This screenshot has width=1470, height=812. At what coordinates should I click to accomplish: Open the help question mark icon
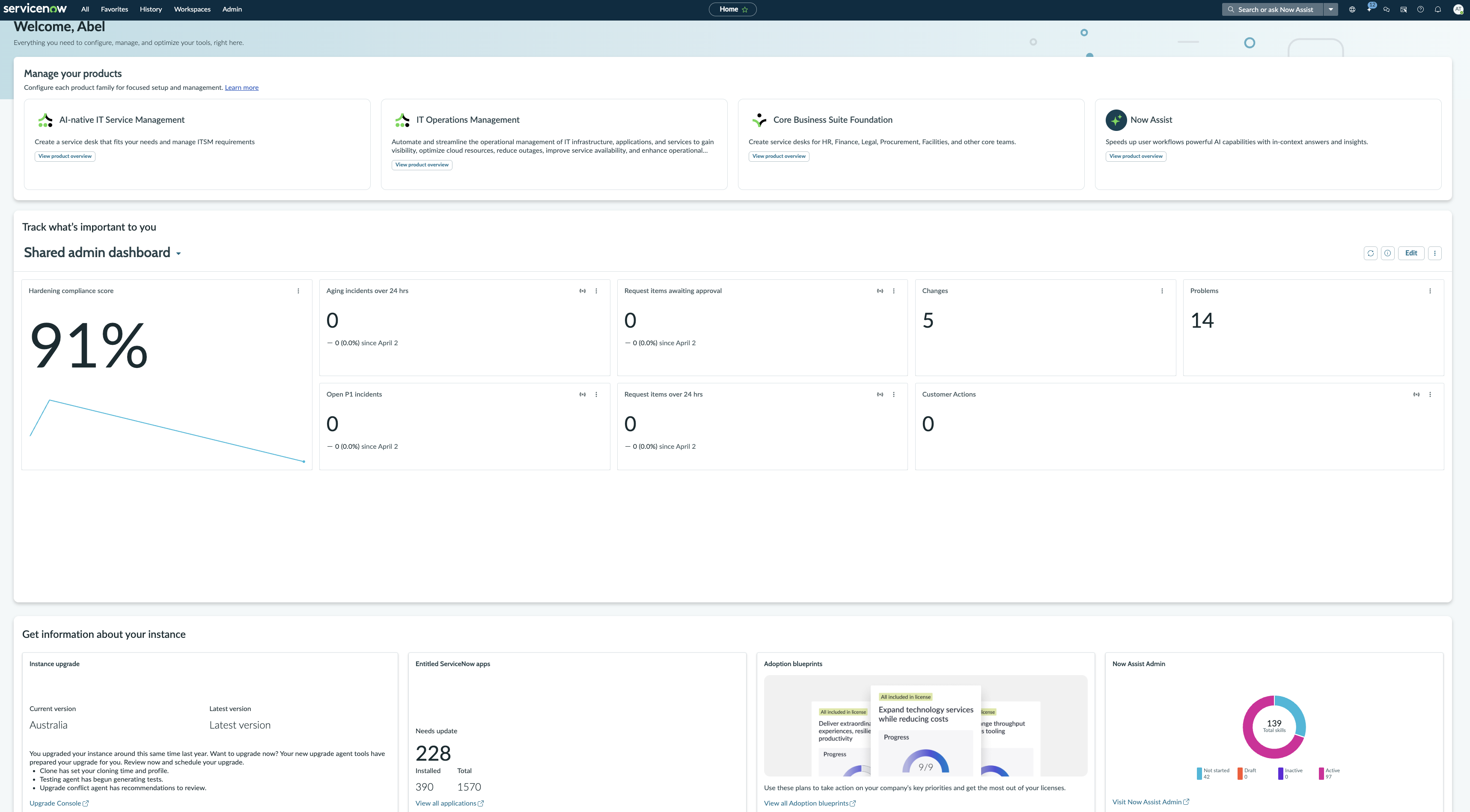coord(1420,9)
